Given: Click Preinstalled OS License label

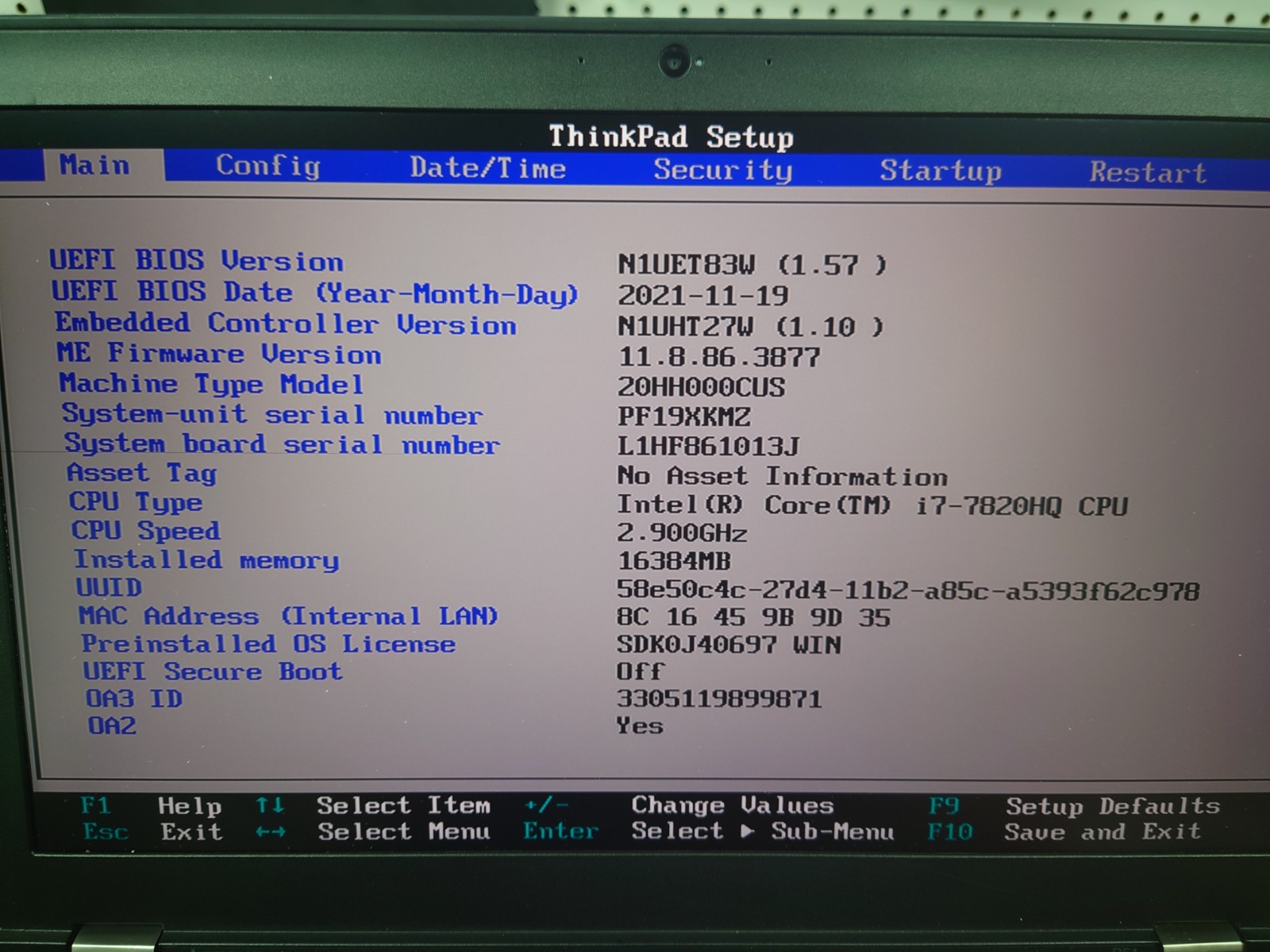Looking at the screenshot, I should pos(268,643).
